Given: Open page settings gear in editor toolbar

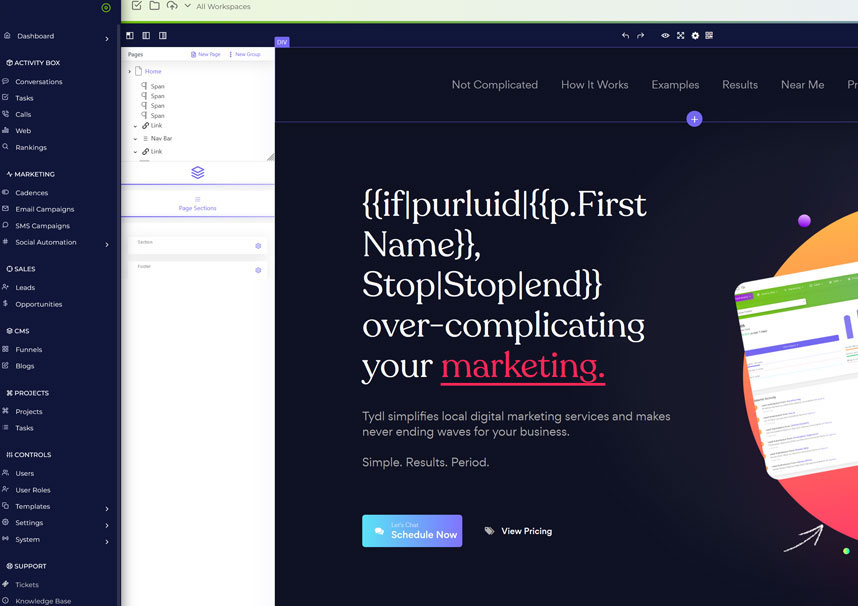Looking at the screenshot, I should pos(695,36).
